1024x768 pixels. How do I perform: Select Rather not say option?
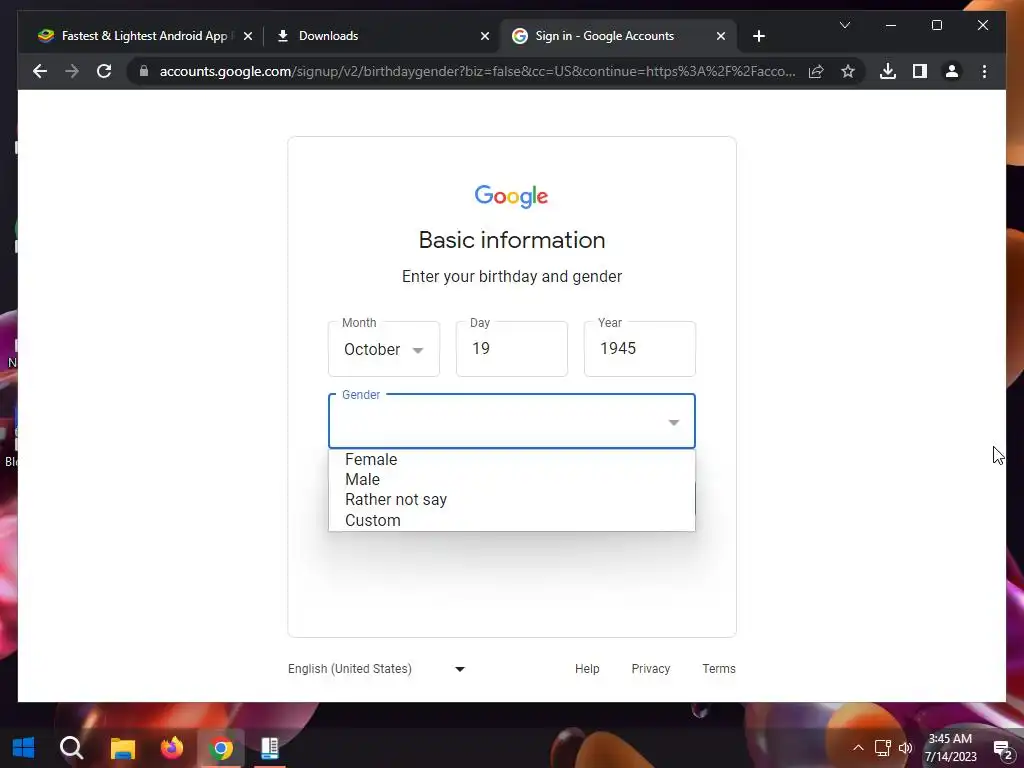pyautogui.click(x=511, y=500)
